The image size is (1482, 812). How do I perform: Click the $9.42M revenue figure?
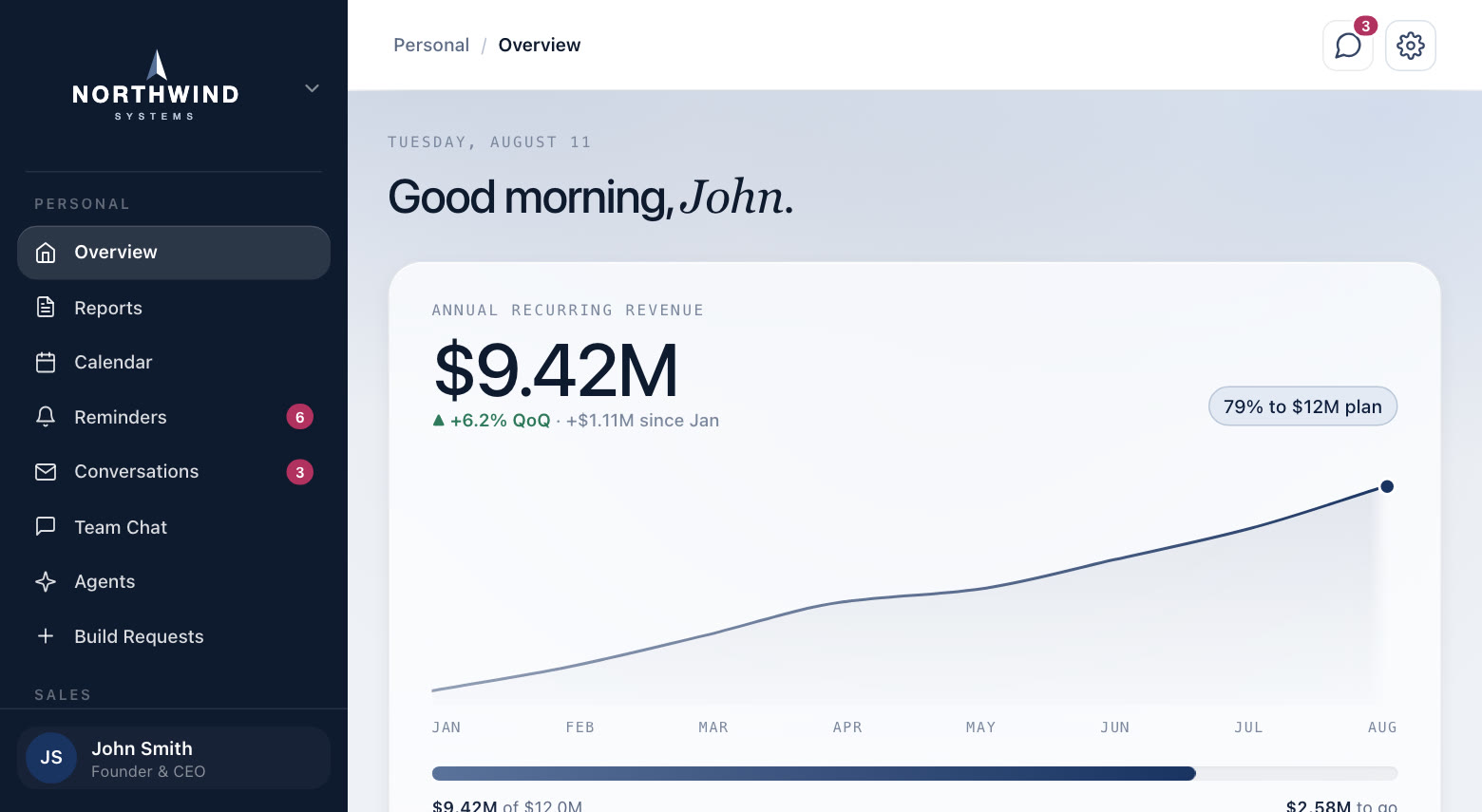tap(556, 370)
